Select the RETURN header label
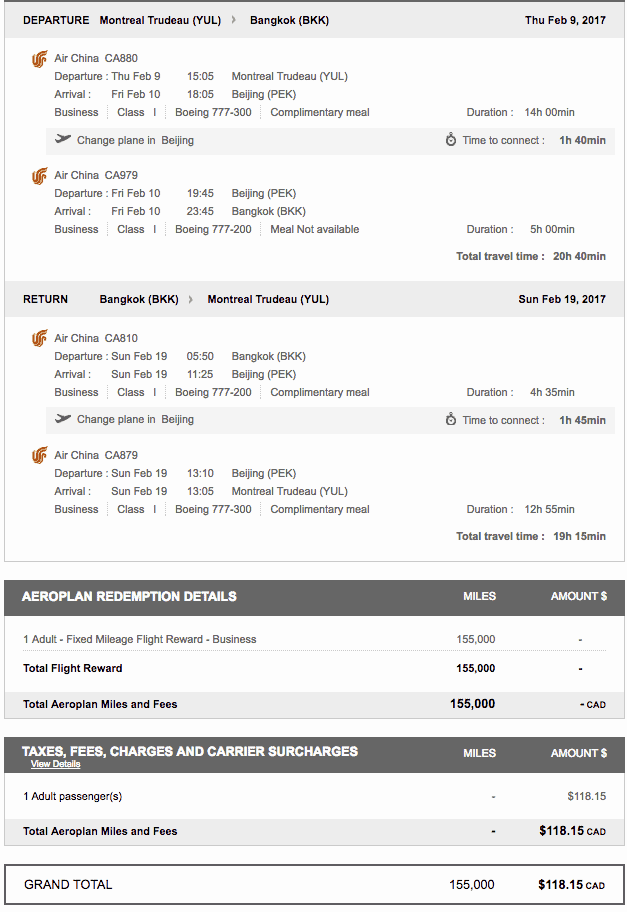The width and height of the screenshot is (627, 912). tap(46, 299)
